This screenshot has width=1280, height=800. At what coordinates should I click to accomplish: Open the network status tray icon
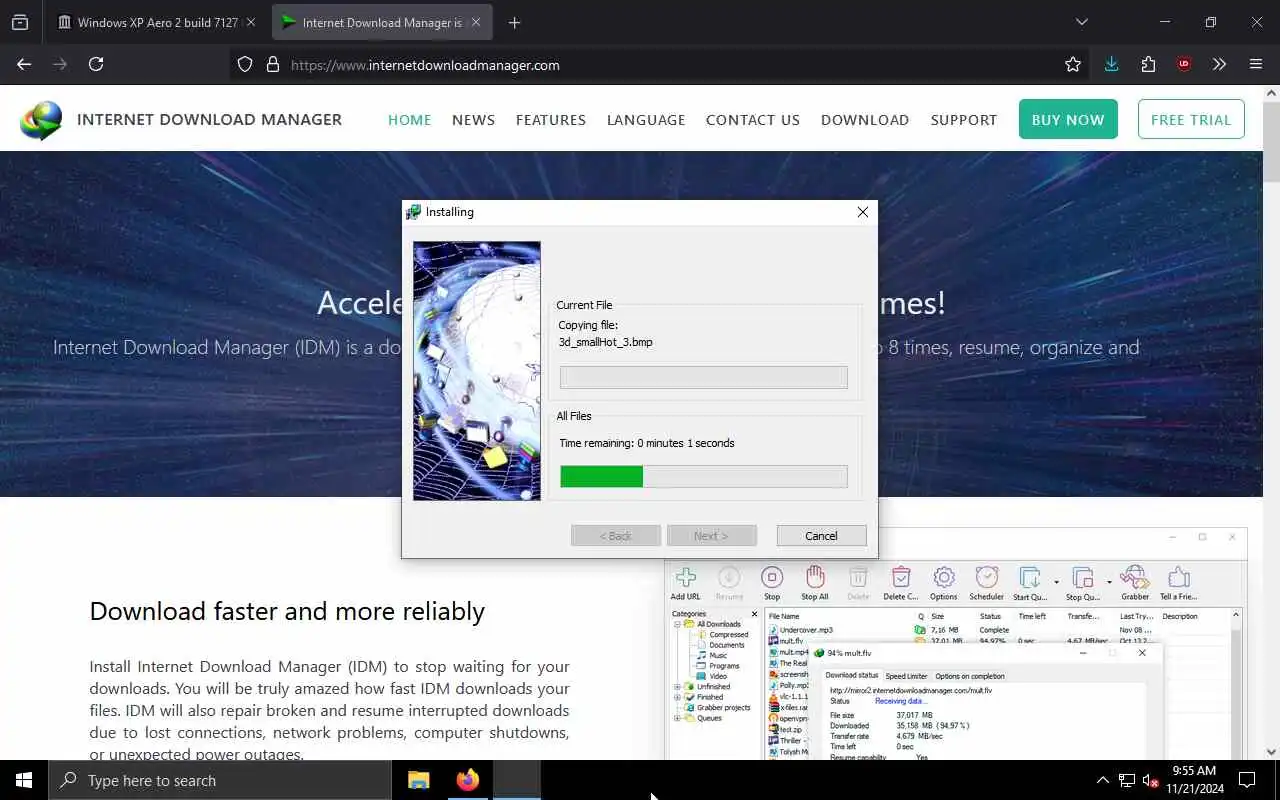coord(1127,780)
